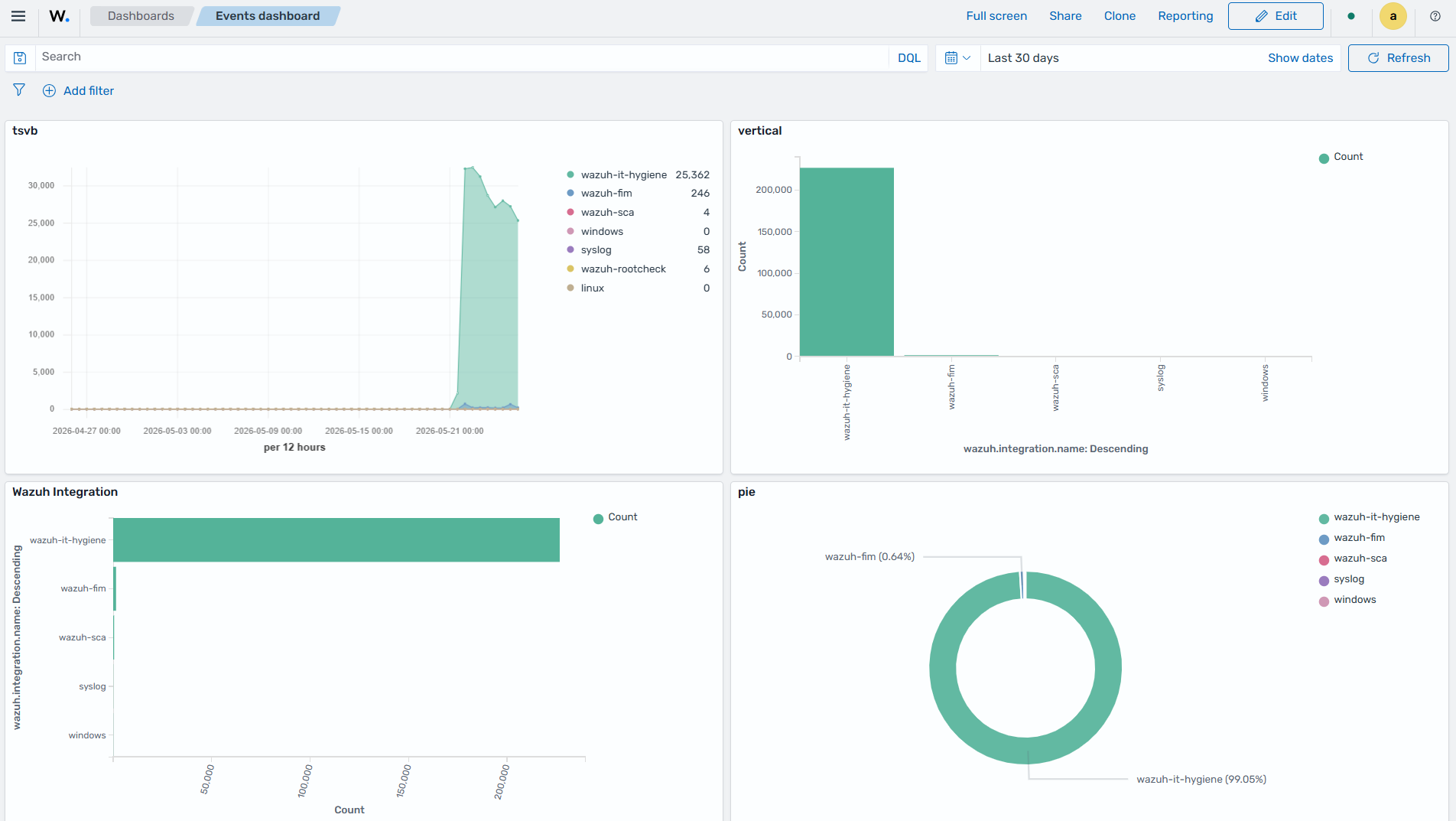
Task: Click the Show dates link
Action: click(1300, 58)
